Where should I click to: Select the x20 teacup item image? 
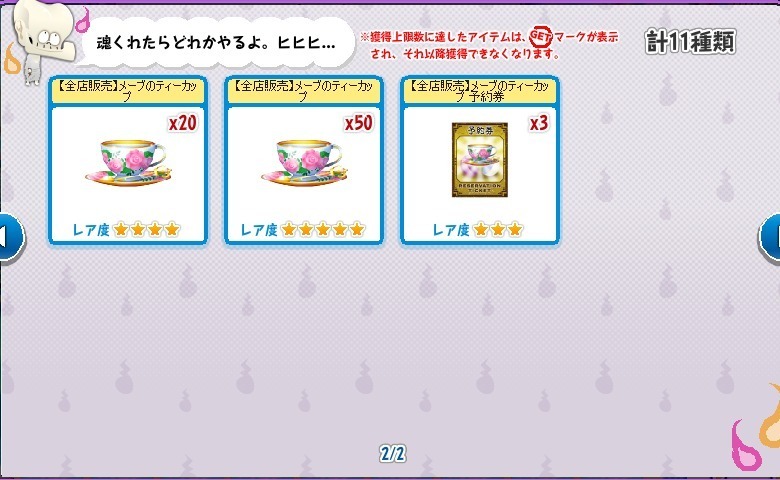pyautogui.click(x=128, y=163)
